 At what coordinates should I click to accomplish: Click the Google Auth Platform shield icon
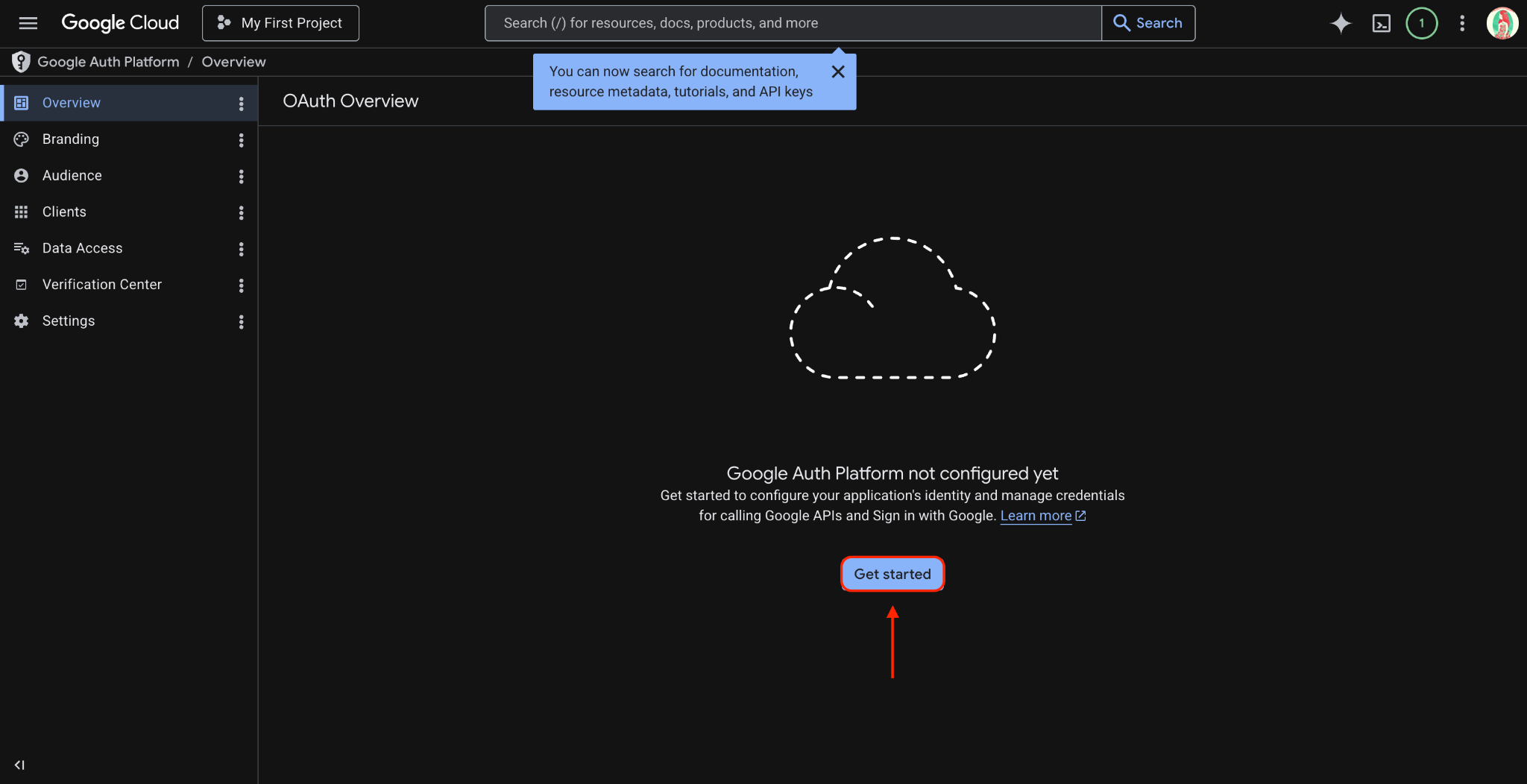(21, 62)
